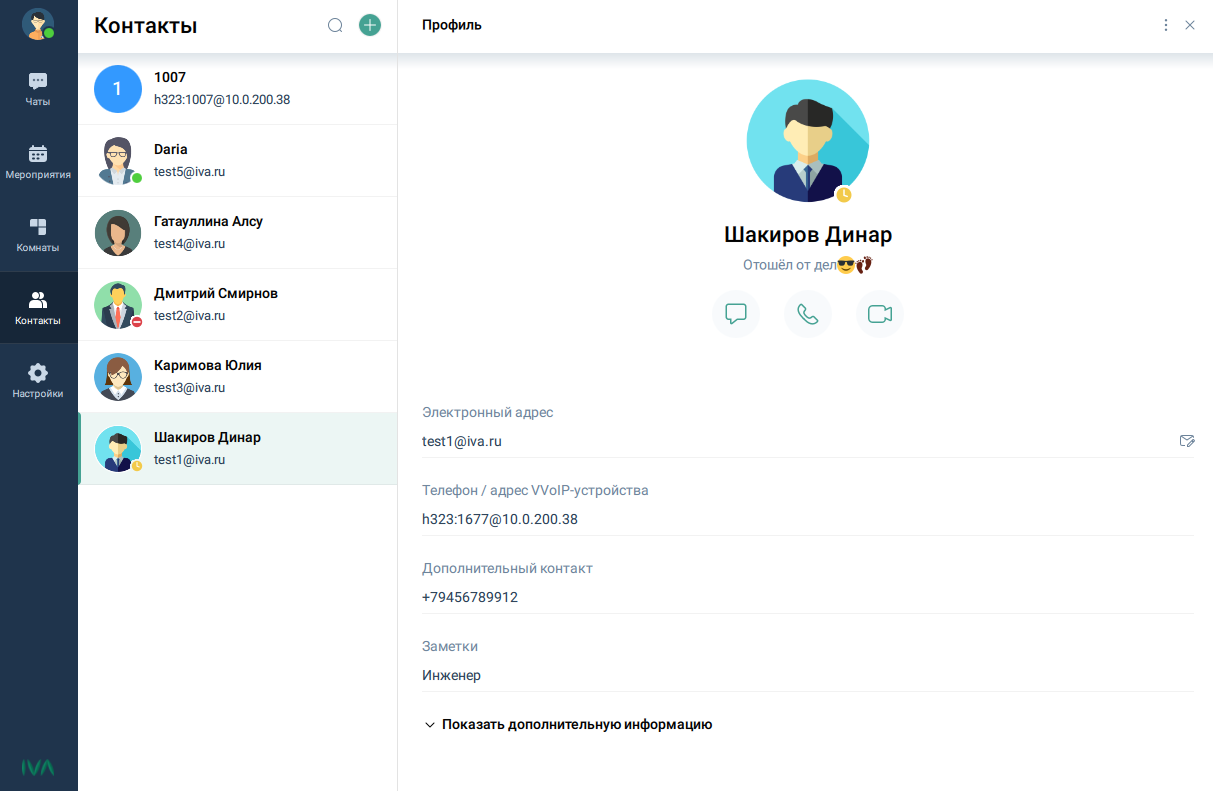Select the 1007 contact entry
The image size is (1213, 791).
pos(238,88)
